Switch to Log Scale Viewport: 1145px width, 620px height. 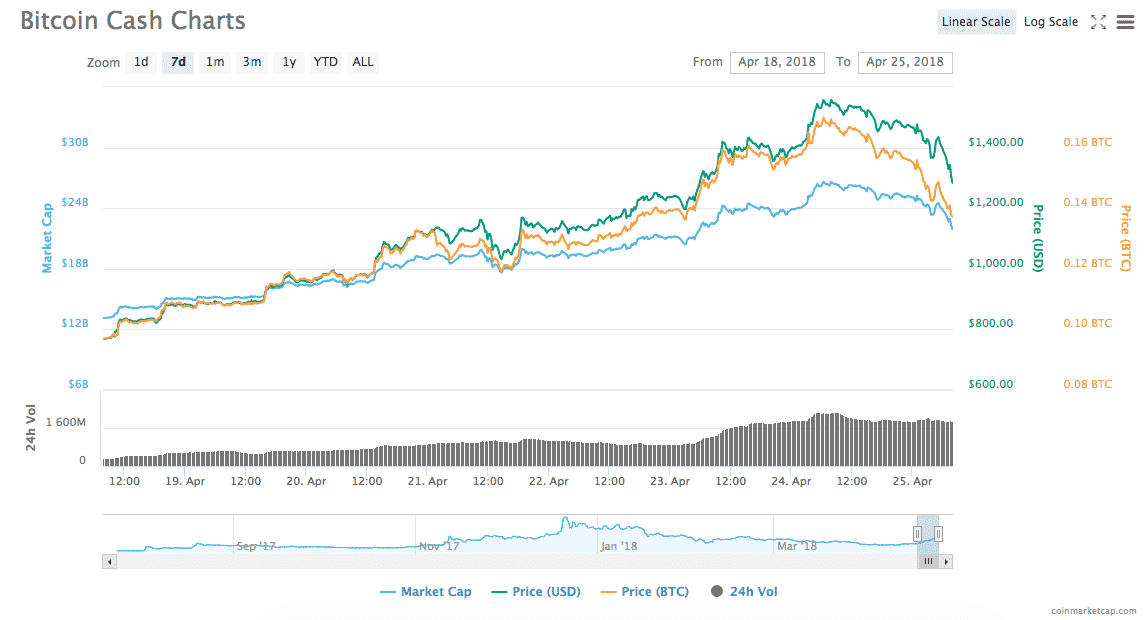click(x=1050, y=22)
